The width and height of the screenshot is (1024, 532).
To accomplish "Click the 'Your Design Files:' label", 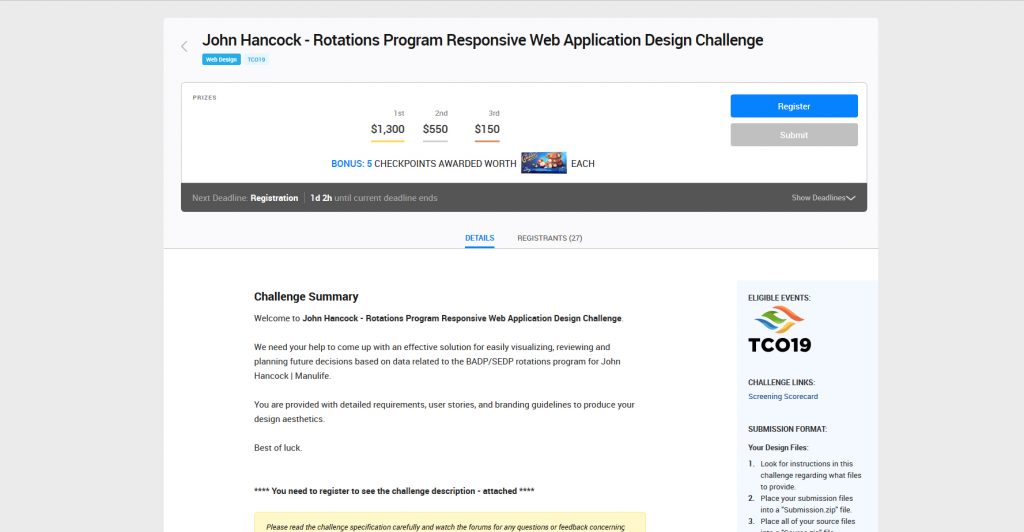I will 778,448.
